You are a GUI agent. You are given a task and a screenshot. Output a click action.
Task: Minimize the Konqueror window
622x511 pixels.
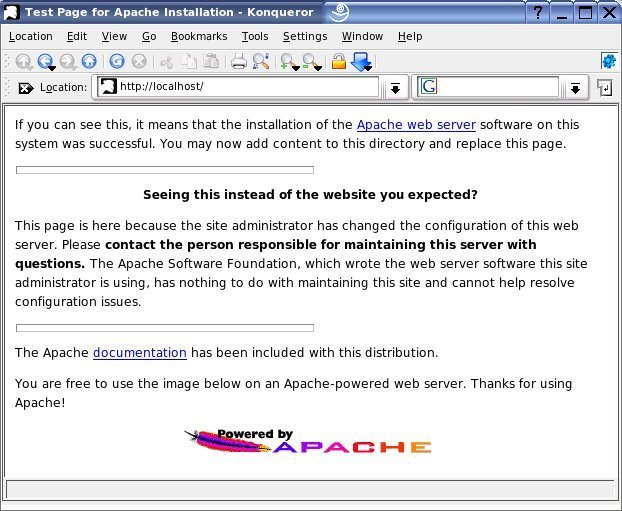click(x=562, y=12)
